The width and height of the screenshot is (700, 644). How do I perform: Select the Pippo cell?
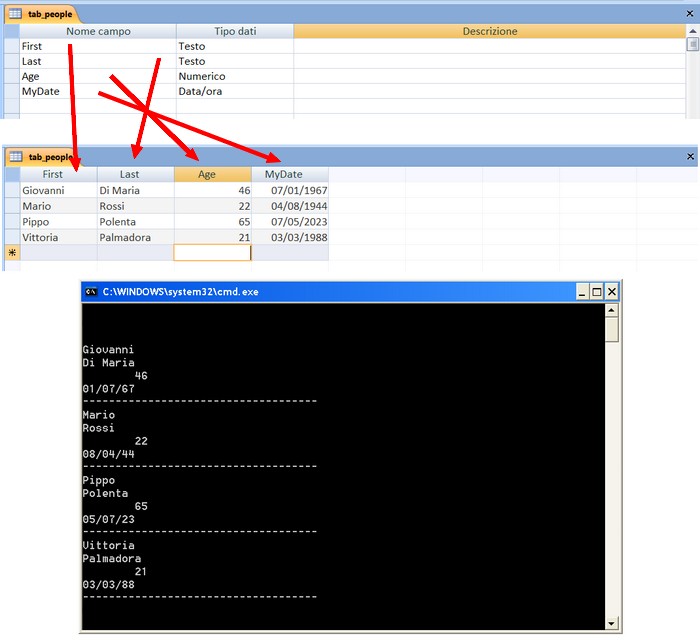58,222
